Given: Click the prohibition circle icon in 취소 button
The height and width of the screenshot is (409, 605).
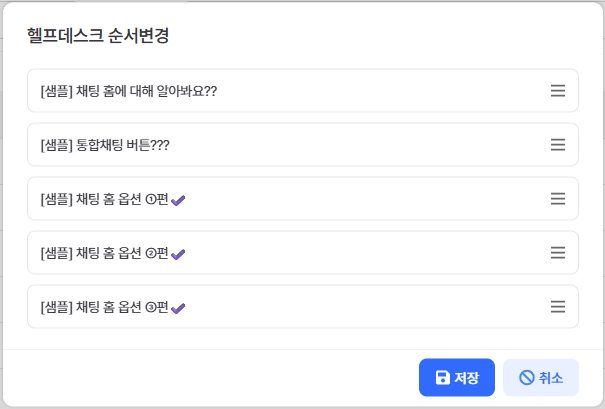Looking at the screenshot, I should point(526,378).
